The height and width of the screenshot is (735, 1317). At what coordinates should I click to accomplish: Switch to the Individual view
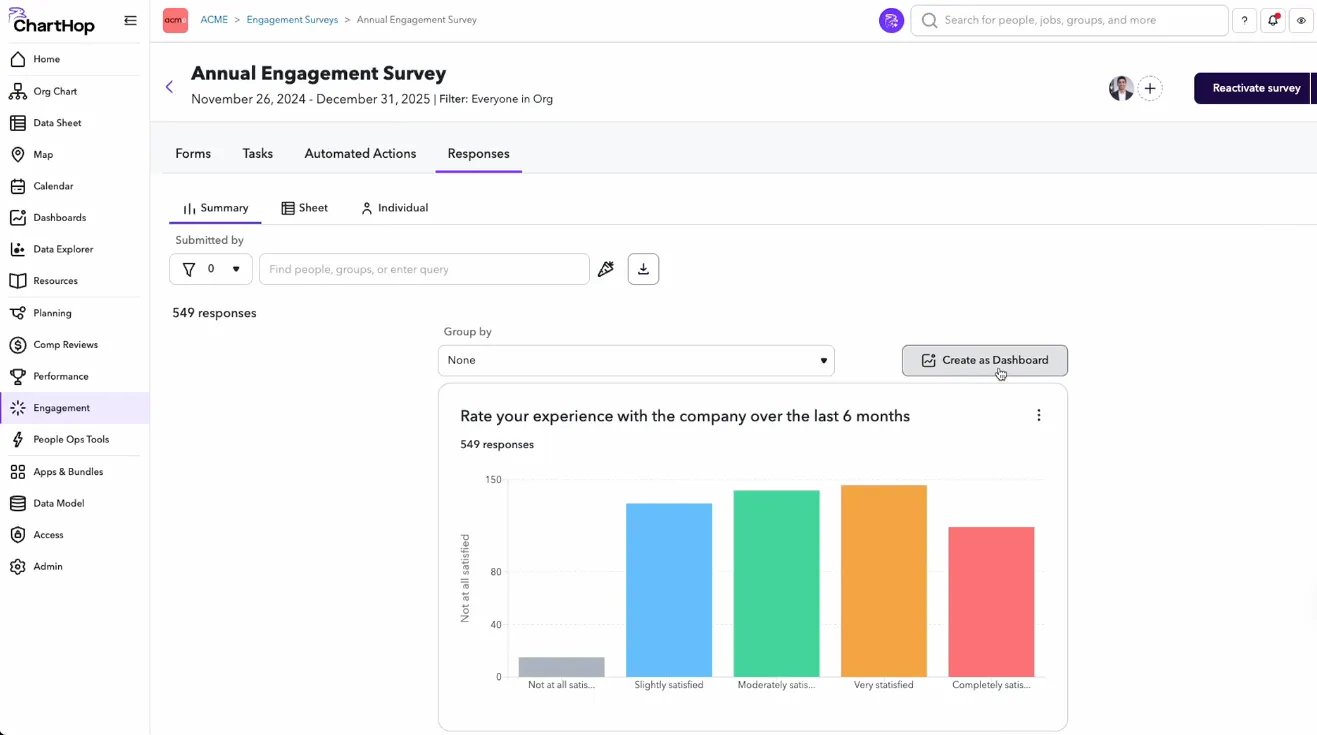tap(394, 208)
